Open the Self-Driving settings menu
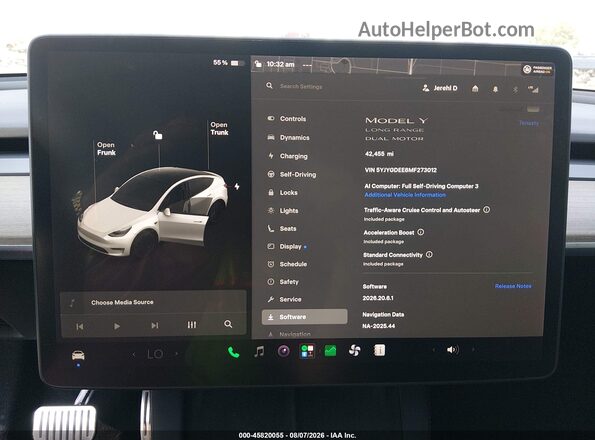 [x=292, y=174]
